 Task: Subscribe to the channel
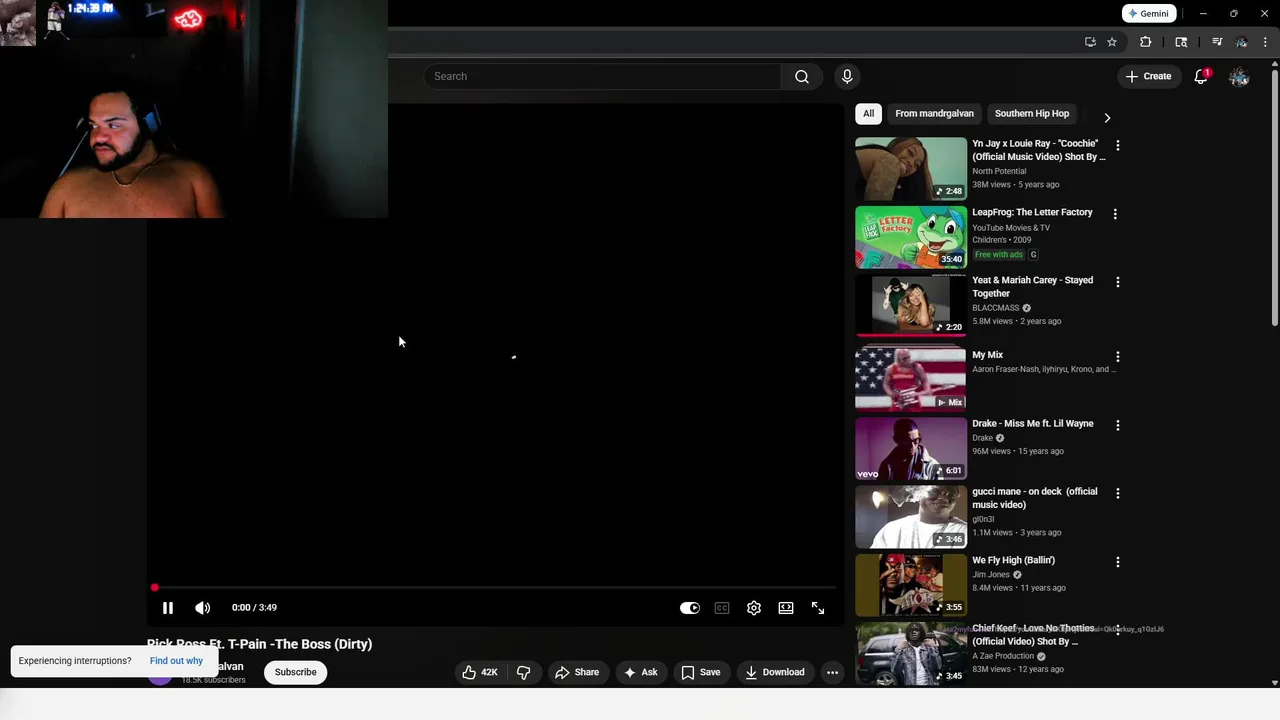pyautogui.click(x=296, y=673)
